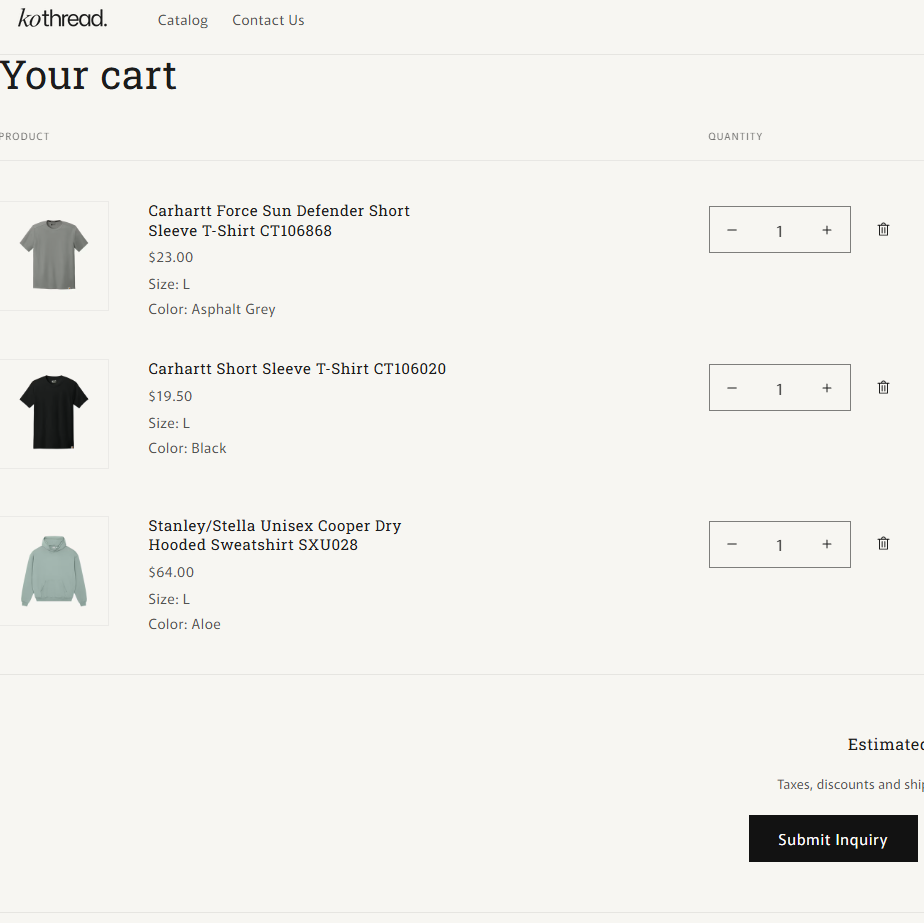
Task: Open the kothread logo home link
Action: pyautogui.click(x=62, y=18)
